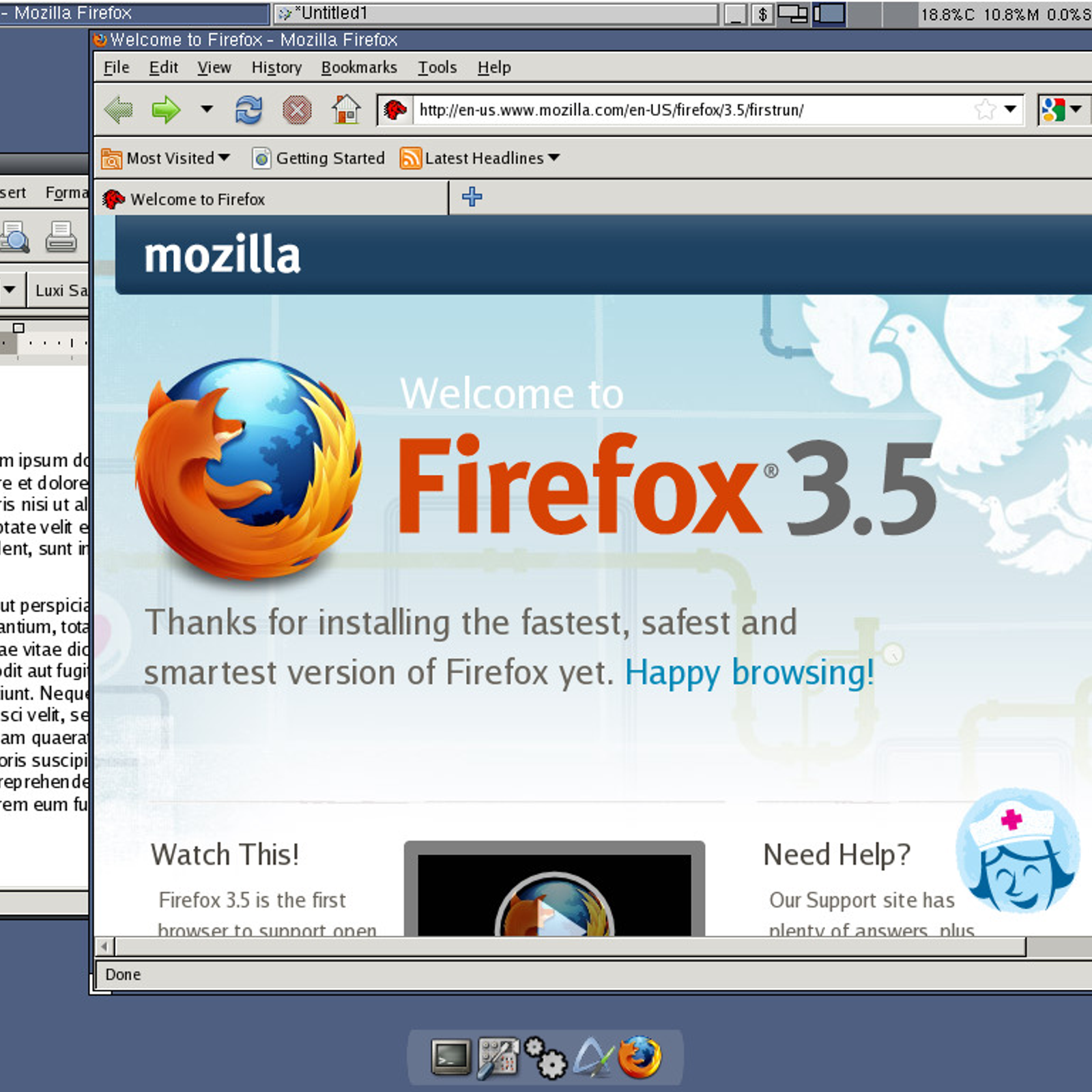Click the indent marker on AbiWord ruler

coord(18,328)
